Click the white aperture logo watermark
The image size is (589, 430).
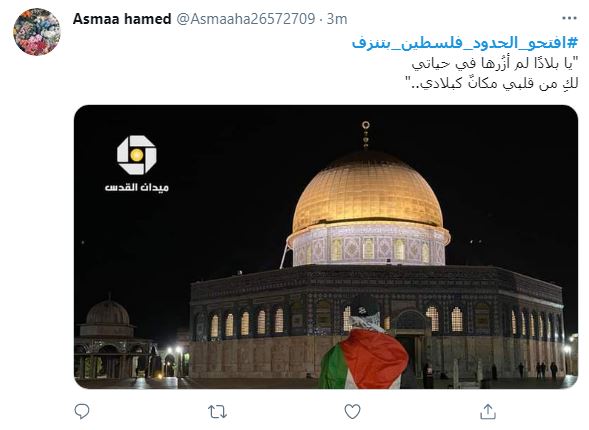point(137,155)
